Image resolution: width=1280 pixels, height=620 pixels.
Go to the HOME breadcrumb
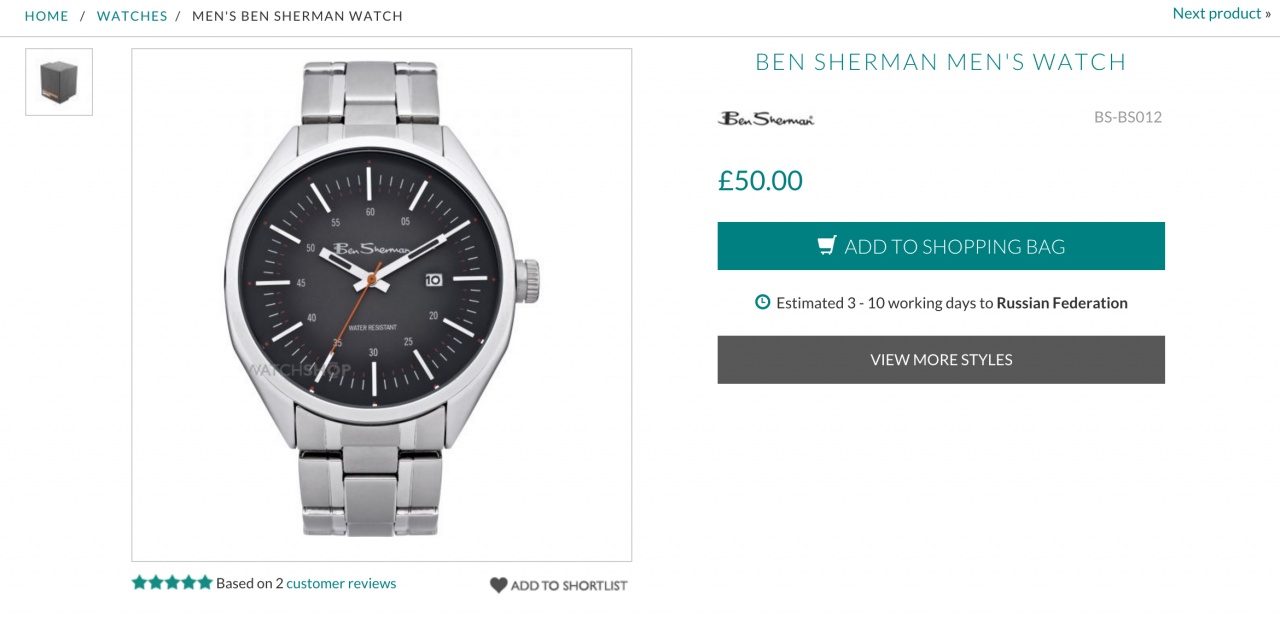(x=47, y=16)
